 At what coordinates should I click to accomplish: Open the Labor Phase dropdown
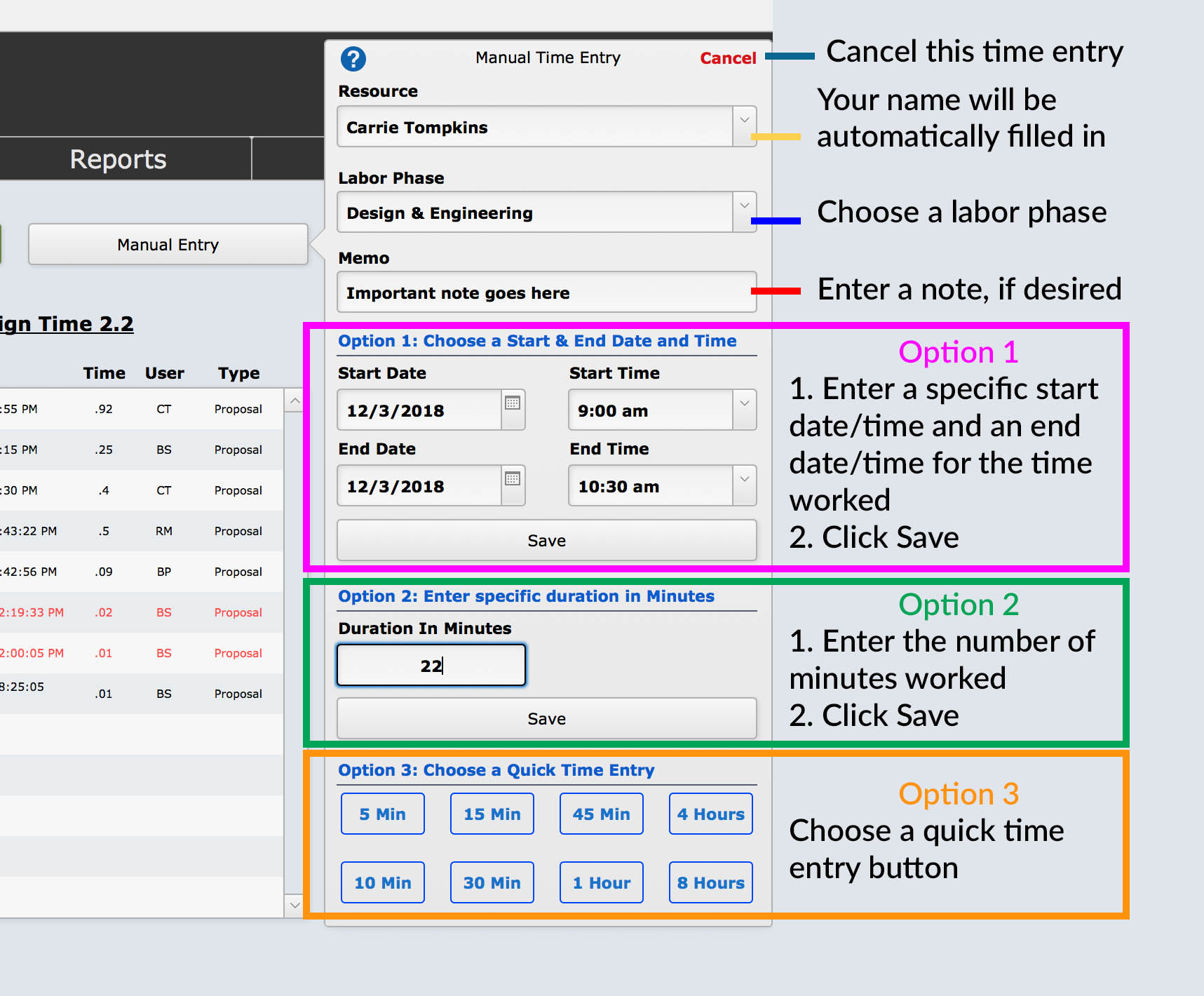click(x=744, y=212)
